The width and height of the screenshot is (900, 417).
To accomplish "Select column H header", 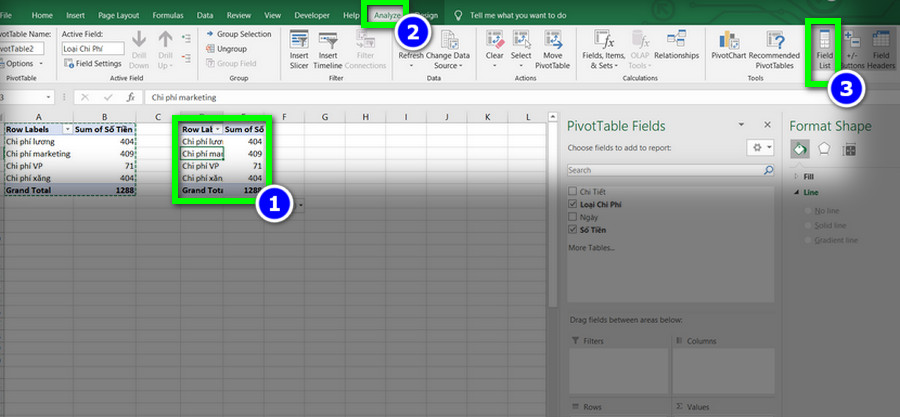I will pyautogui.click(x=366, y=117).
